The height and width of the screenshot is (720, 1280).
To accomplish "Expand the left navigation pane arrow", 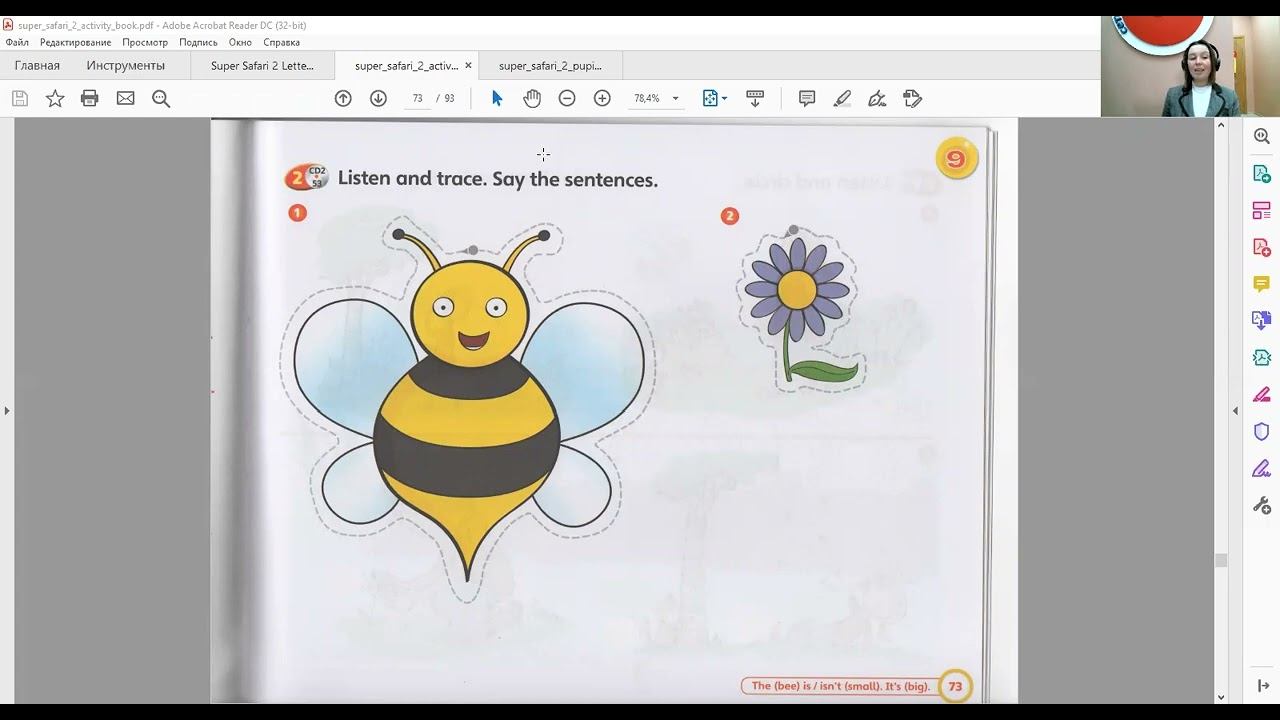I will click(x=7, y=410).
